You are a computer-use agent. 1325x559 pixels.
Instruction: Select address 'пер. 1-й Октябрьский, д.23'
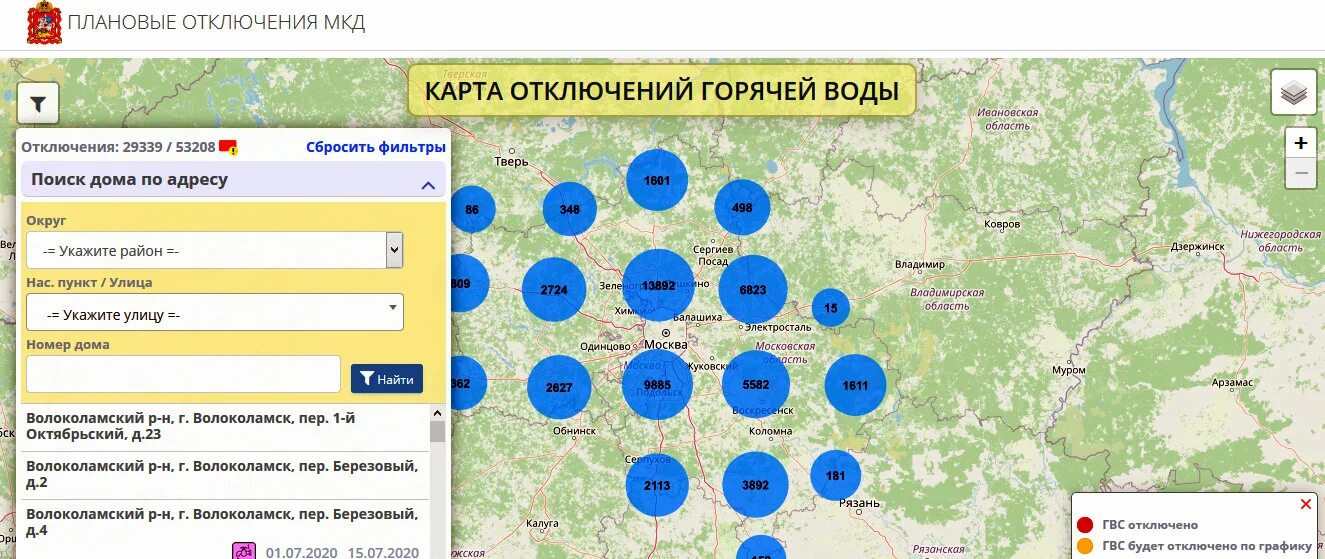click(224, 426)
